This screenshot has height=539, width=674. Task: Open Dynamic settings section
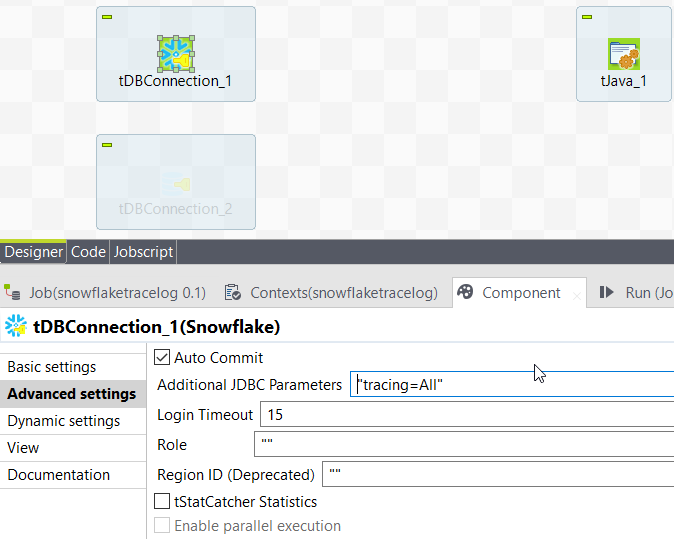(x=73, y=421)
